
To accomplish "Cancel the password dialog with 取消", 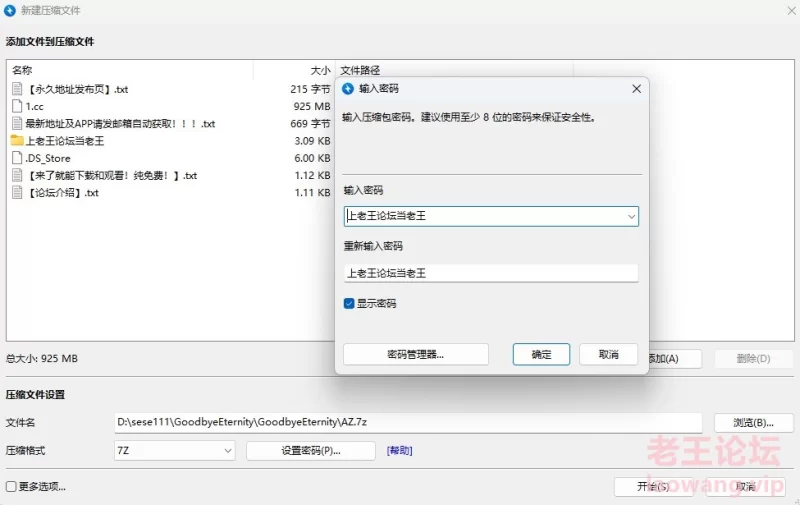I will 609,355.
